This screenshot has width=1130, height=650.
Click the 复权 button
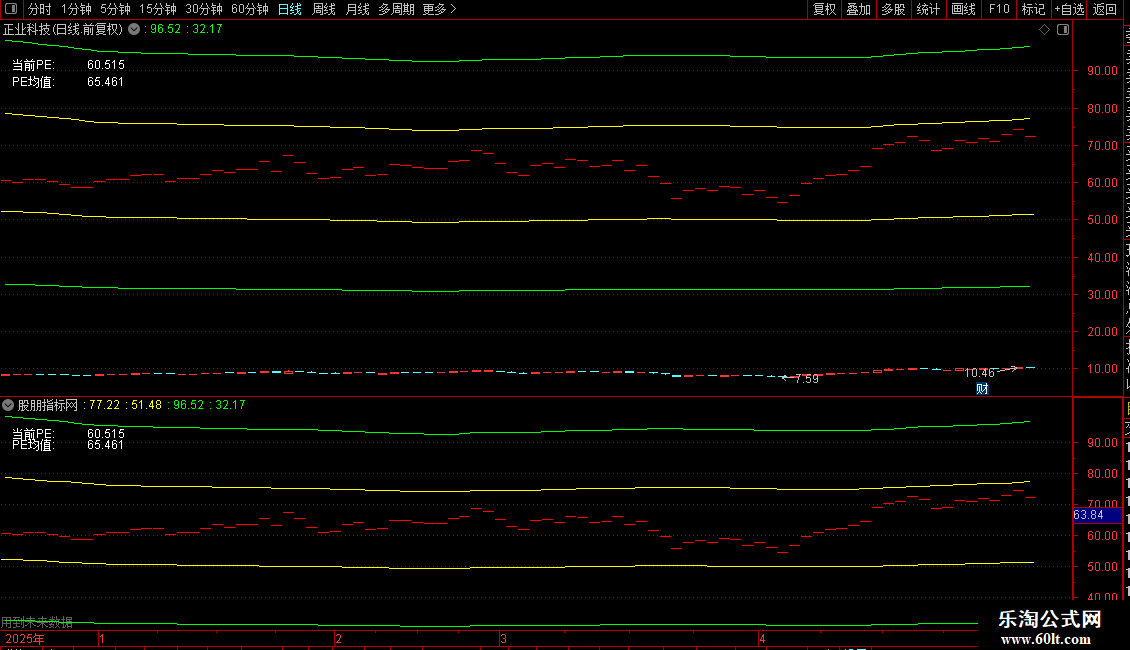(824, 9)
